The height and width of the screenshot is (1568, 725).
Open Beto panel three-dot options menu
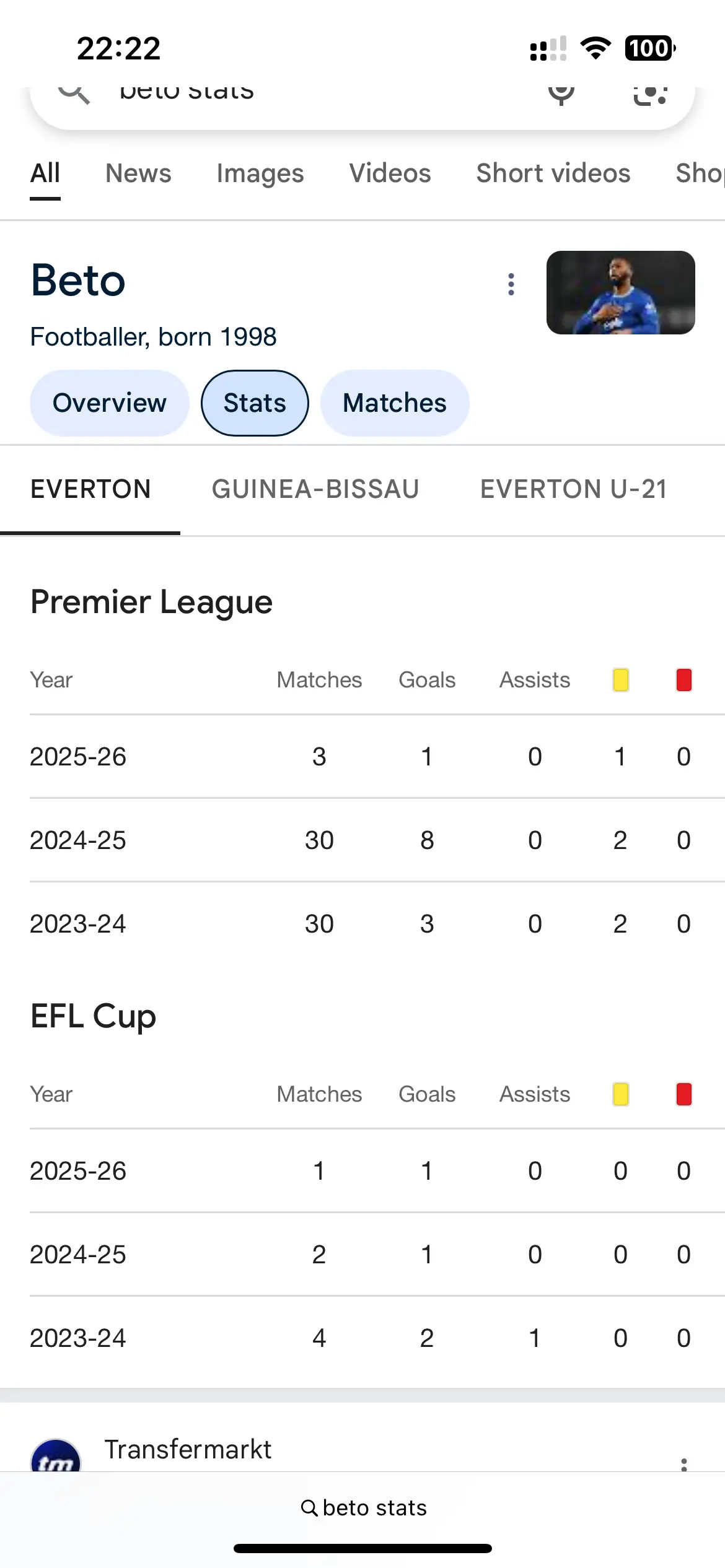pyautogui.click(x=511, y=284)
